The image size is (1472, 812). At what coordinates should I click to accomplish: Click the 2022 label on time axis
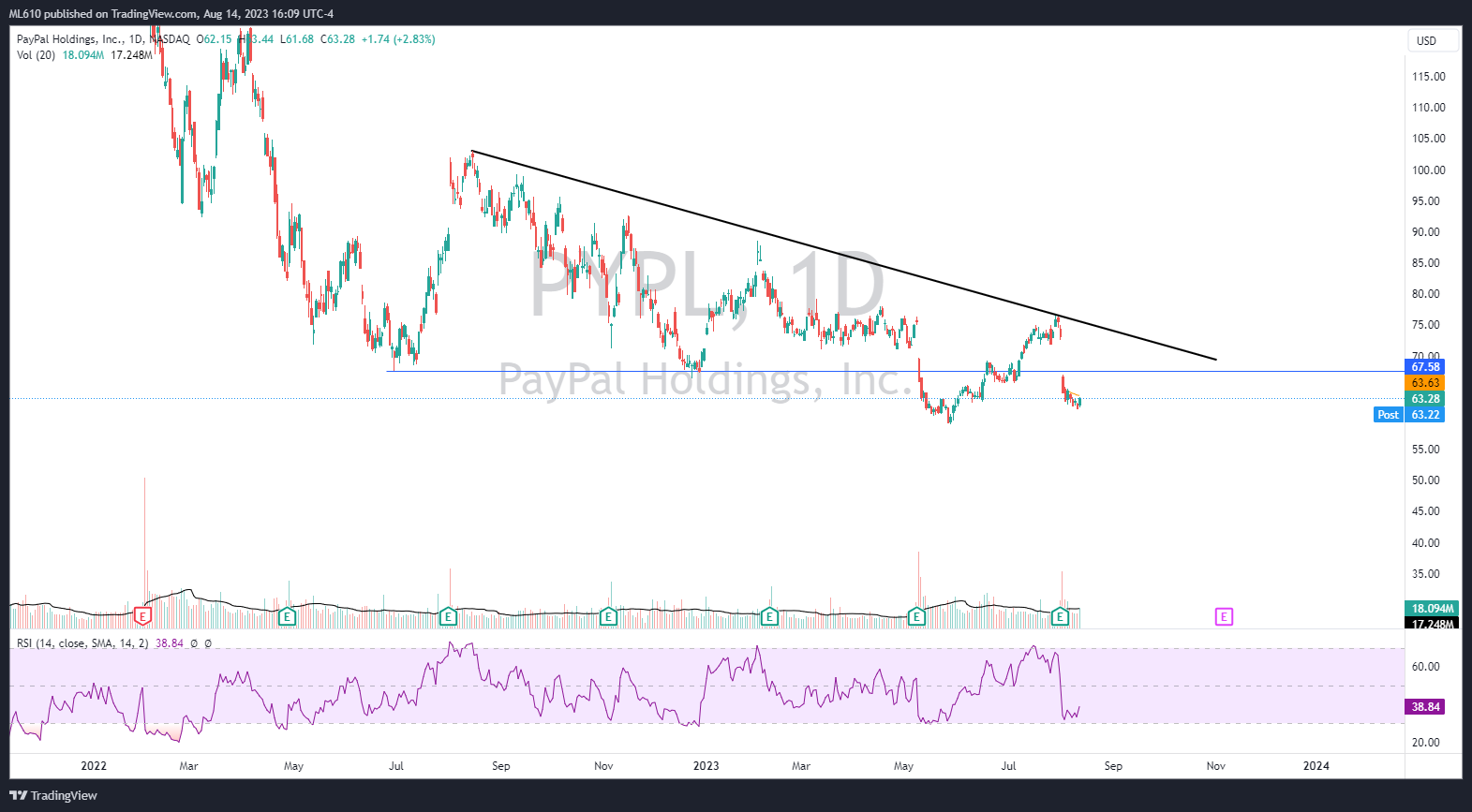(x=94, y=766)
